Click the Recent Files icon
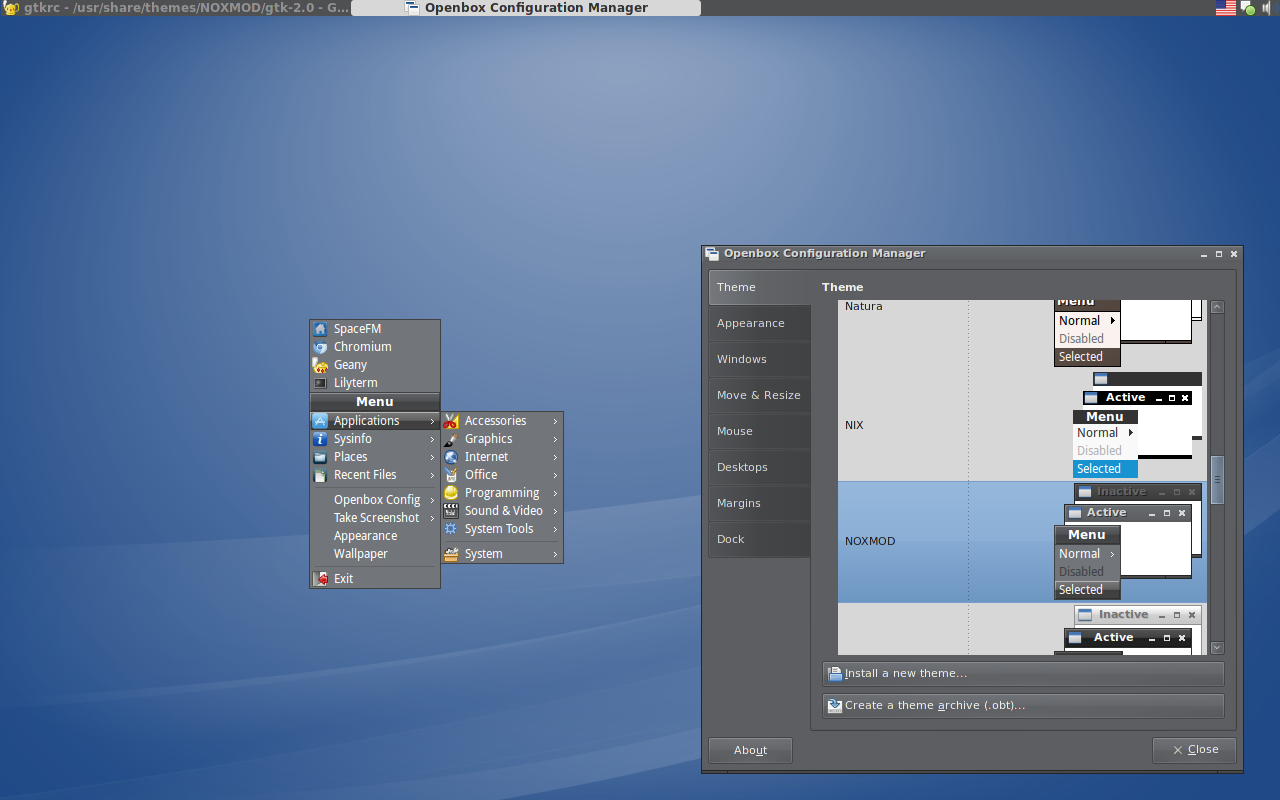 pos(320,475)
